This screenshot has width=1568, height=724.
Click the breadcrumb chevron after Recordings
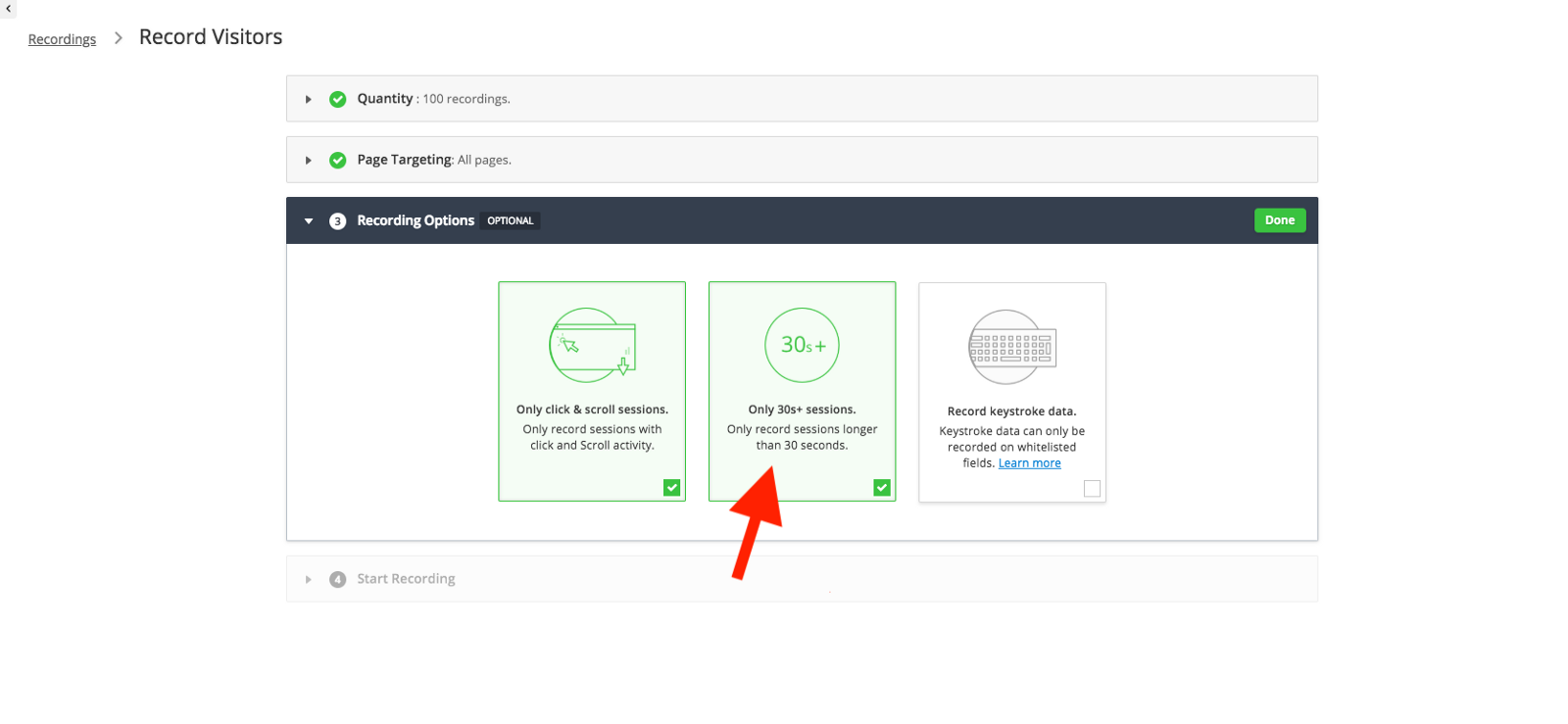(119, 38)
